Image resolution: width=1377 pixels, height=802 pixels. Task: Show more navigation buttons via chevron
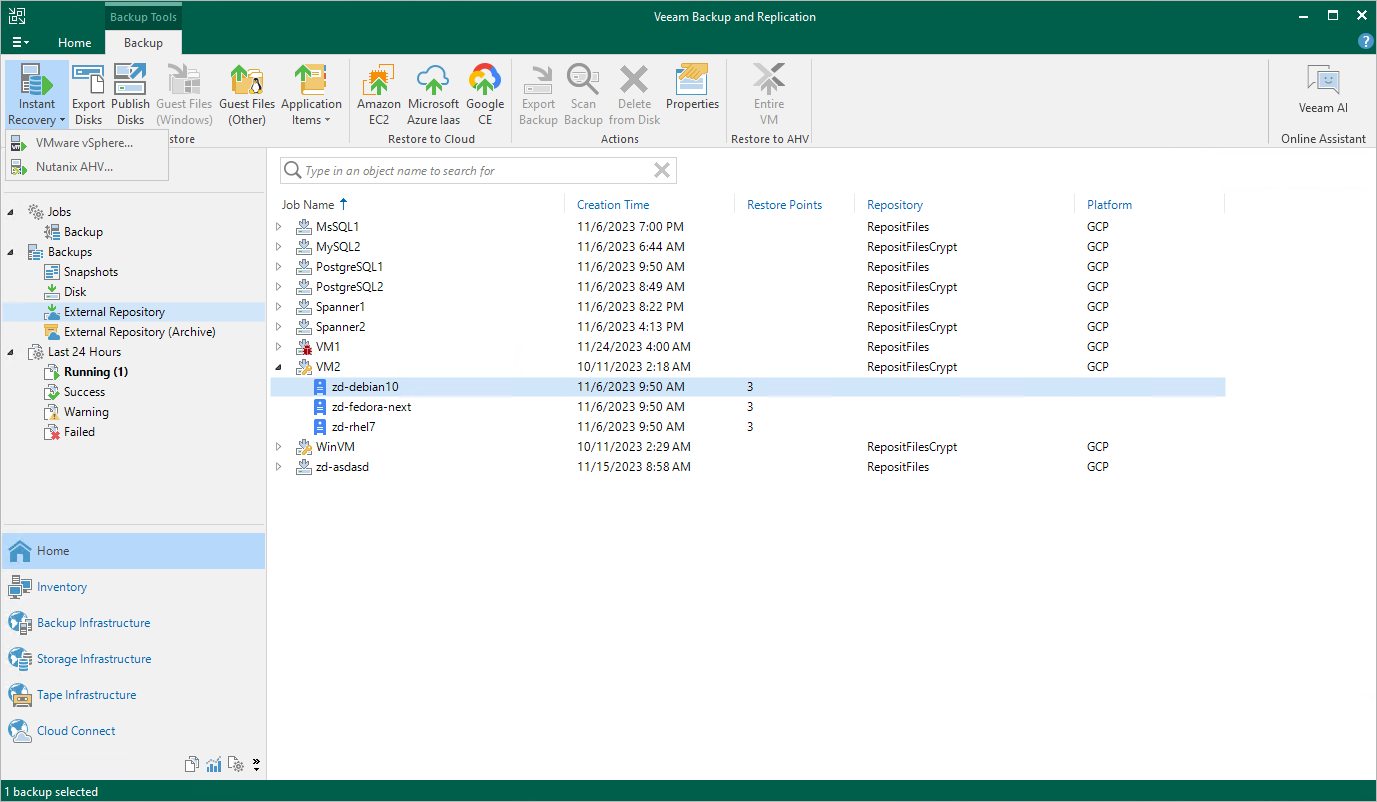(x=256, y=765)
